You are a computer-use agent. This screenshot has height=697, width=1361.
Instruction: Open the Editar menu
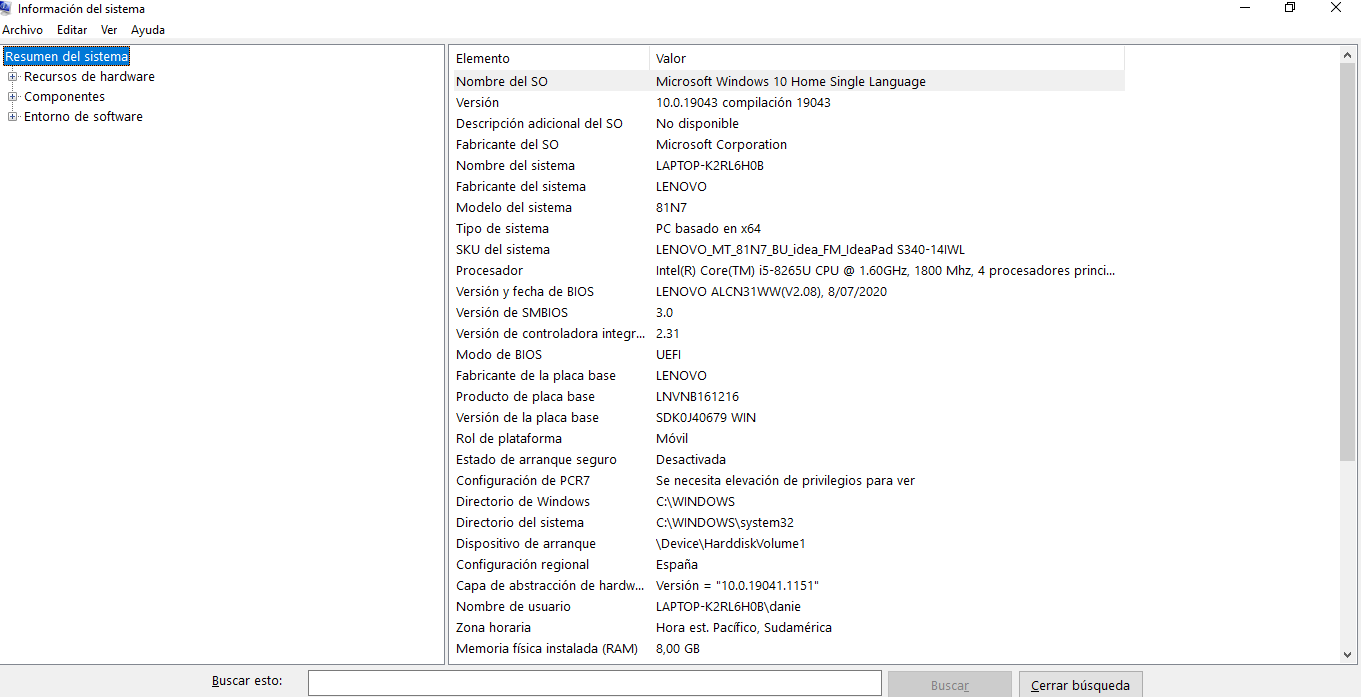(72, 30)
